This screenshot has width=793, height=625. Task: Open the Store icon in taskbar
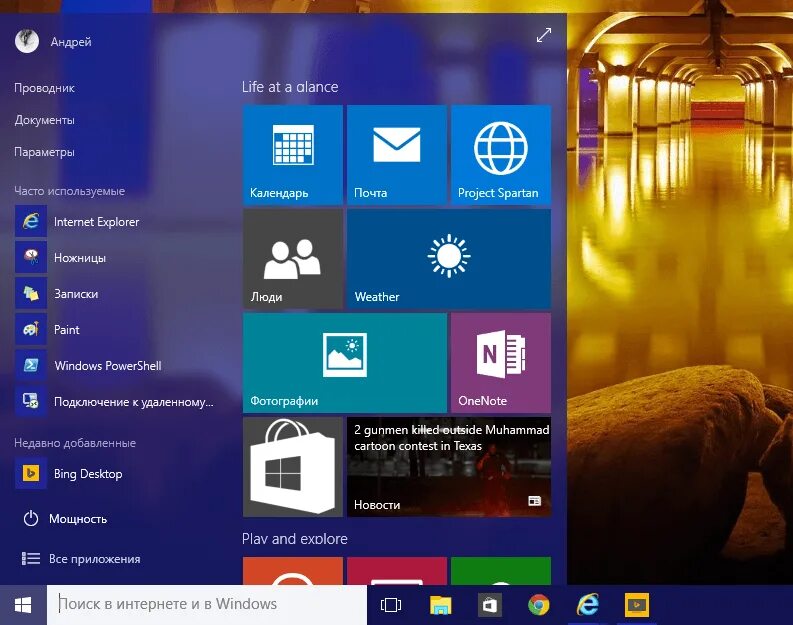(x=490, y=605)
